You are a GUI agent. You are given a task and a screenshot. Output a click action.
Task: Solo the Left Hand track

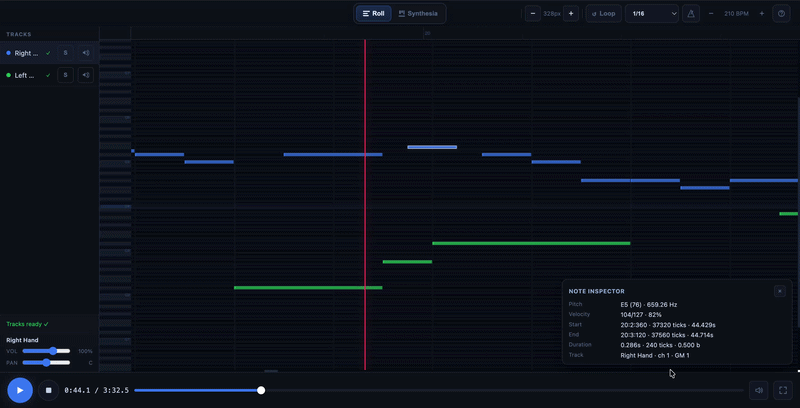click(65, 75)
